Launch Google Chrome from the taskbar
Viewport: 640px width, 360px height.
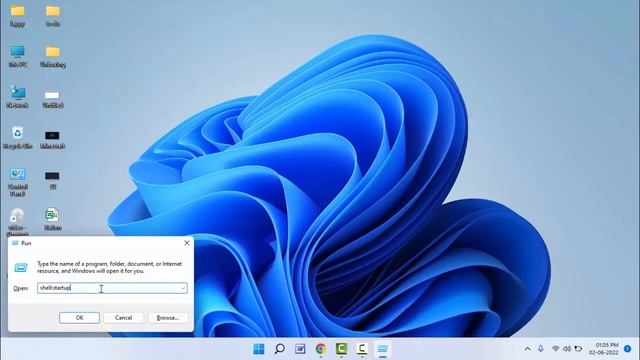coord(321,349)
